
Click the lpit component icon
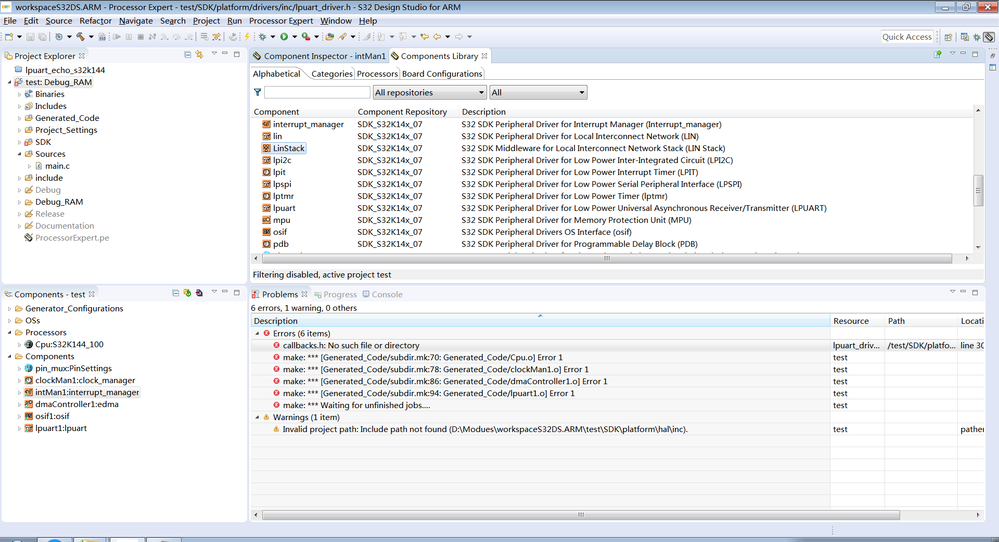tap(266, 172)
